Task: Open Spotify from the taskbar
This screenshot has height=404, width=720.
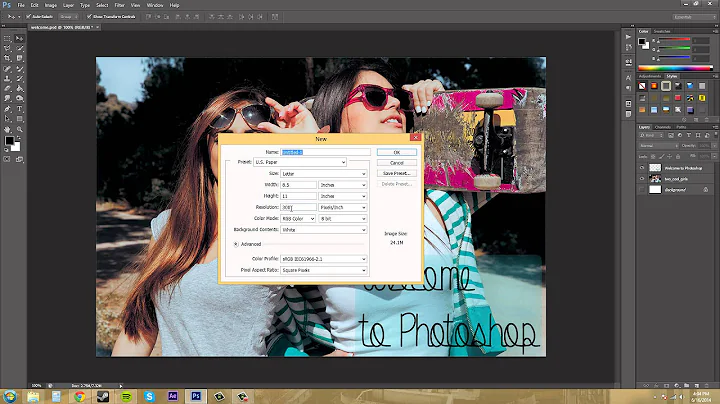Action: point(126,396)
